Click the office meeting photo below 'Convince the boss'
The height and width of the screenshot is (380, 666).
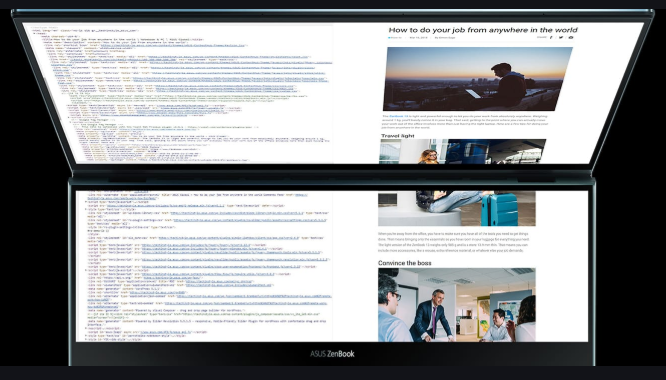[457, 304]
